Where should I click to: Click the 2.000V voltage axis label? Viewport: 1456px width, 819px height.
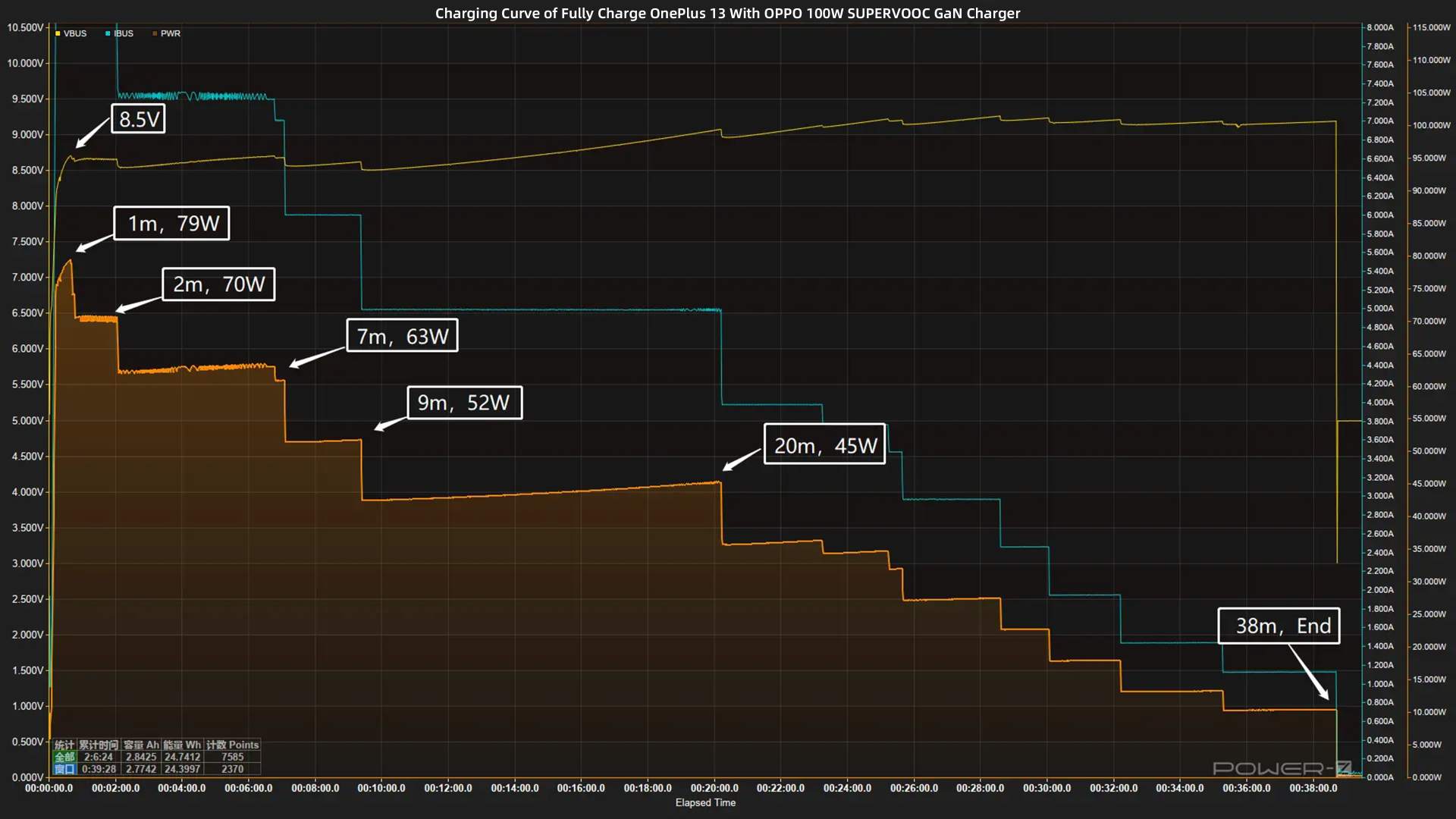tap(27, 635)
